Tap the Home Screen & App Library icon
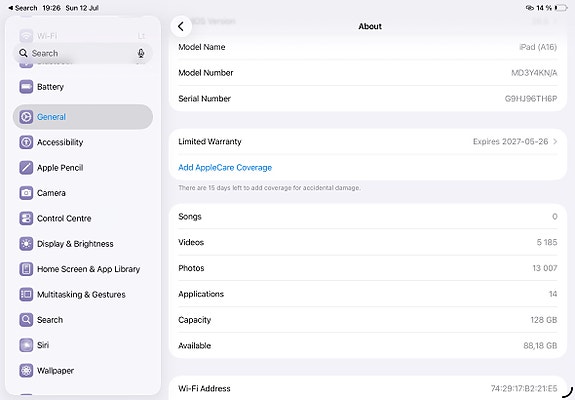575x400 pixels. coord(26,269)
